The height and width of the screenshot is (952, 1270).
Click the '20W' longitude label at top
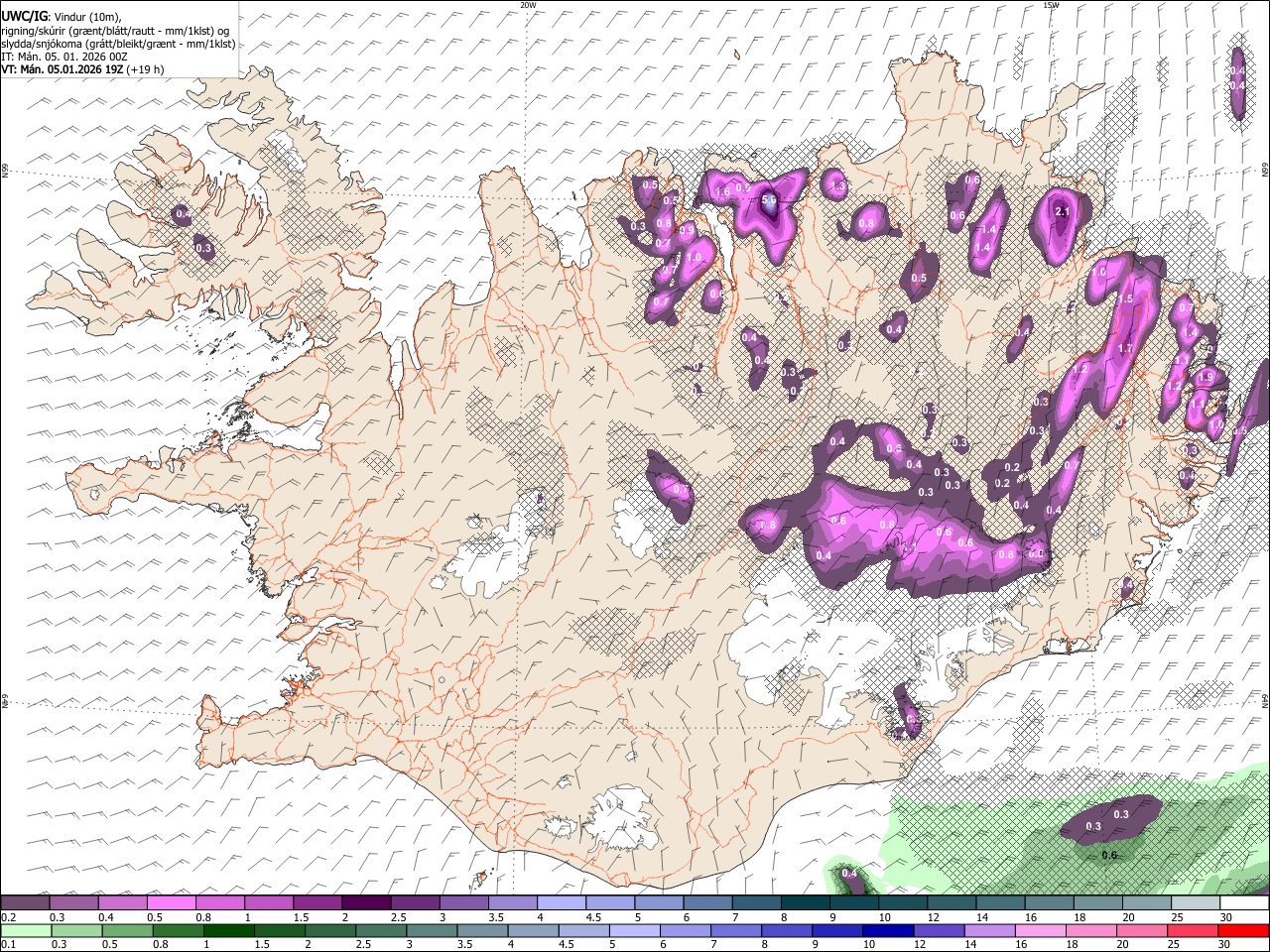pyautogui.click(x=528, y=5)
